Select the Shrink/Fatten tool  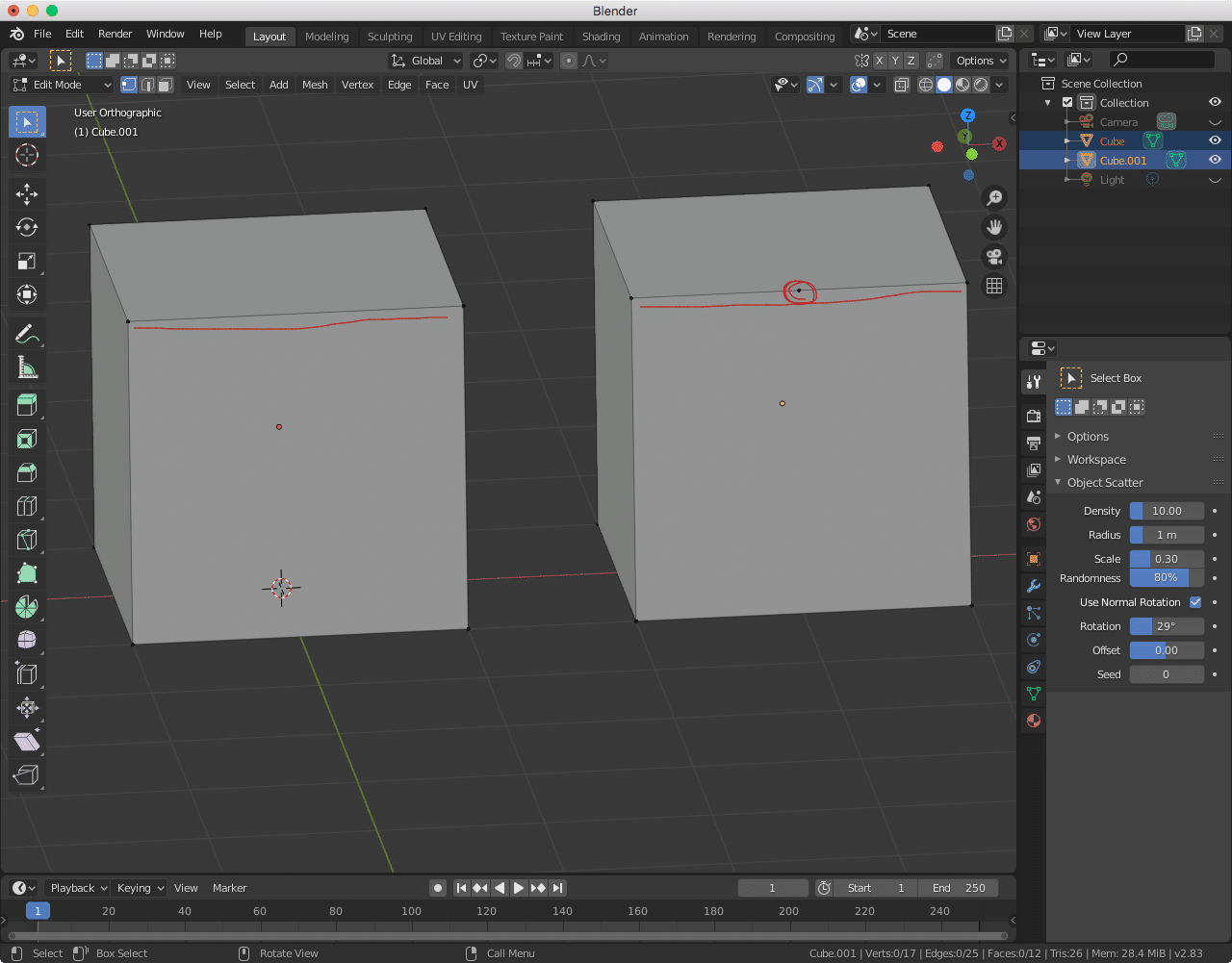coord(27,708)
